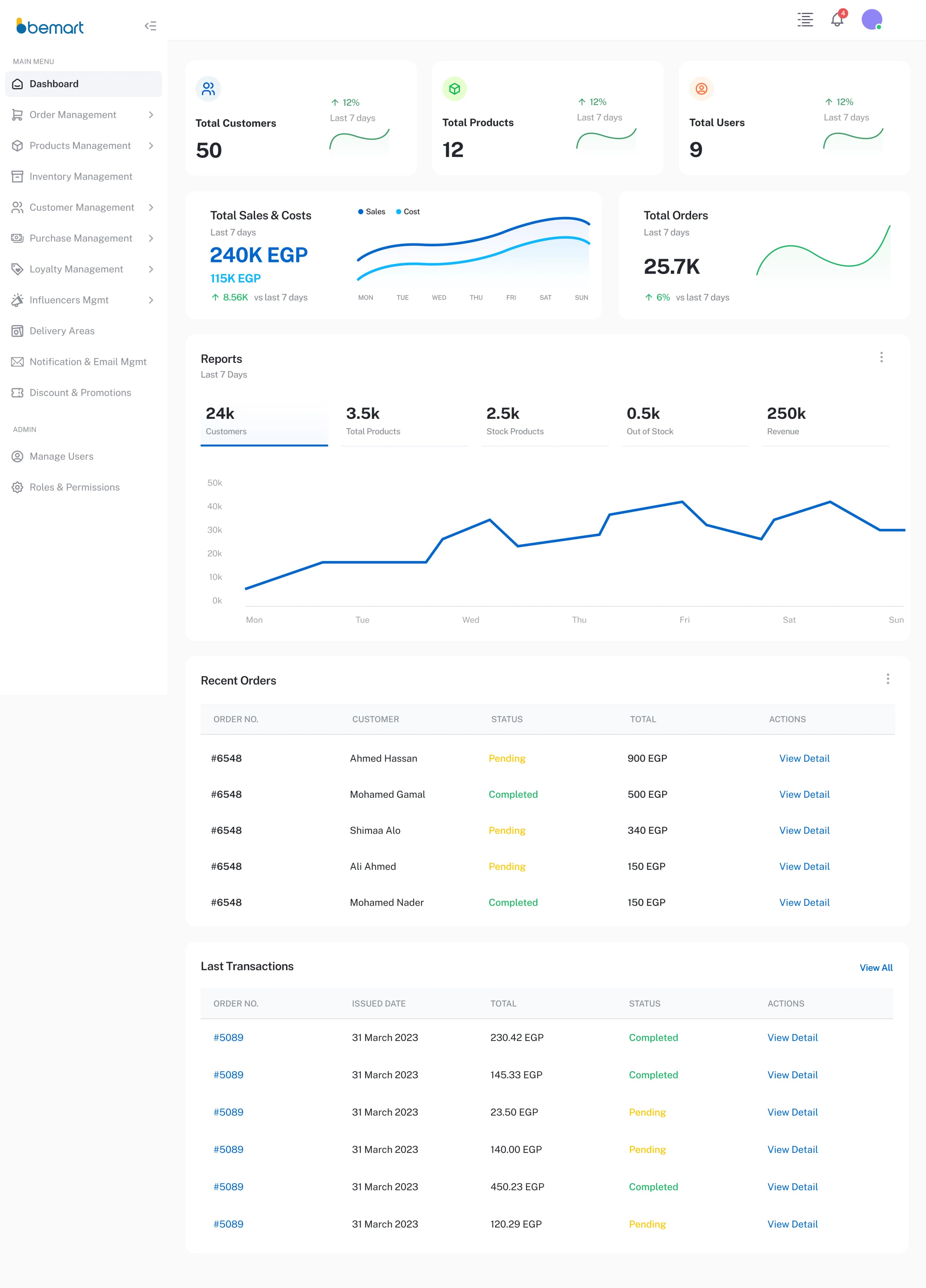View Detail for the 230.42 EGP transaction

793,1038
